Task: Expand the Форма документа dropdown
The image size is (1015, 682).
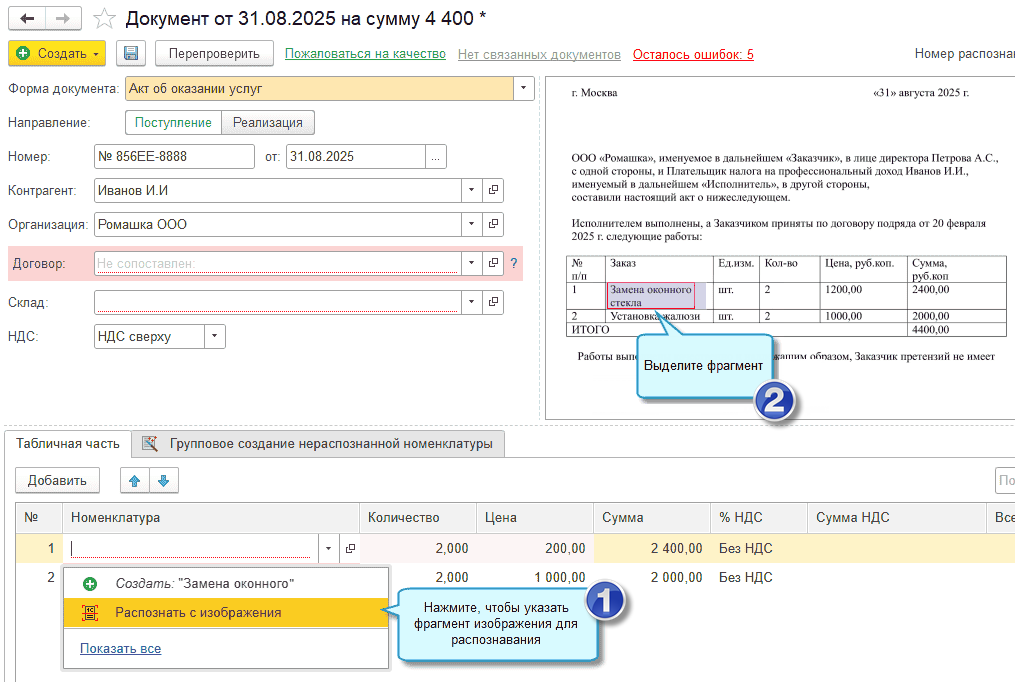Action: (x=525, y=89)
